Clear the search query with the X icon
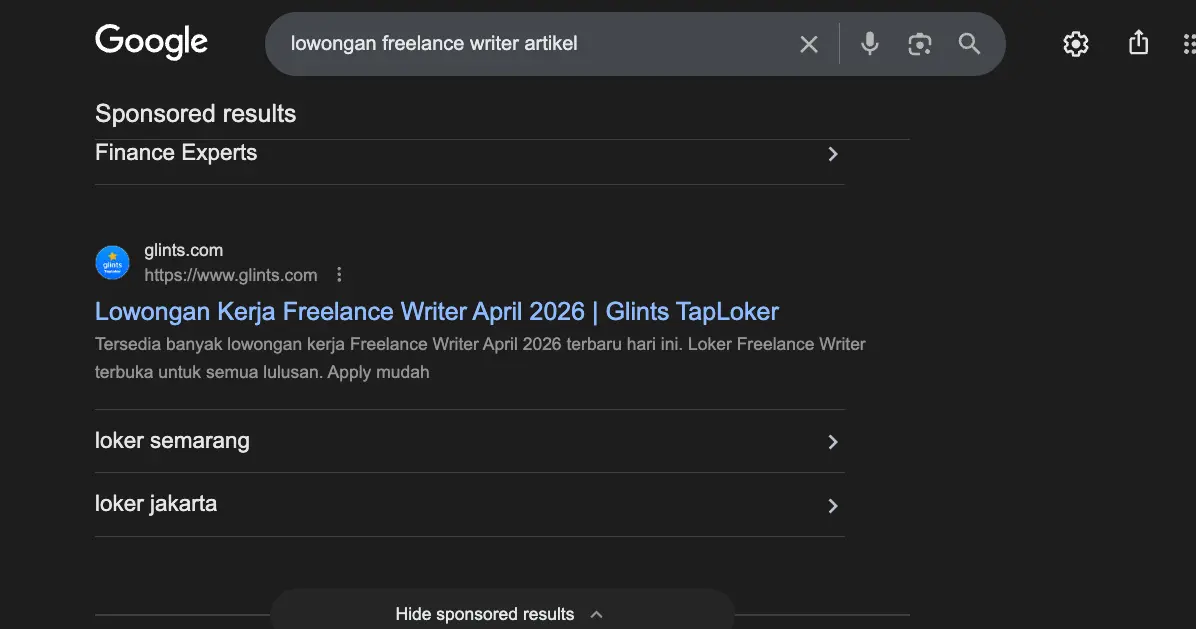Image resolution: width=1196 pixels, height=629 pixels. [x=809, y=44]
